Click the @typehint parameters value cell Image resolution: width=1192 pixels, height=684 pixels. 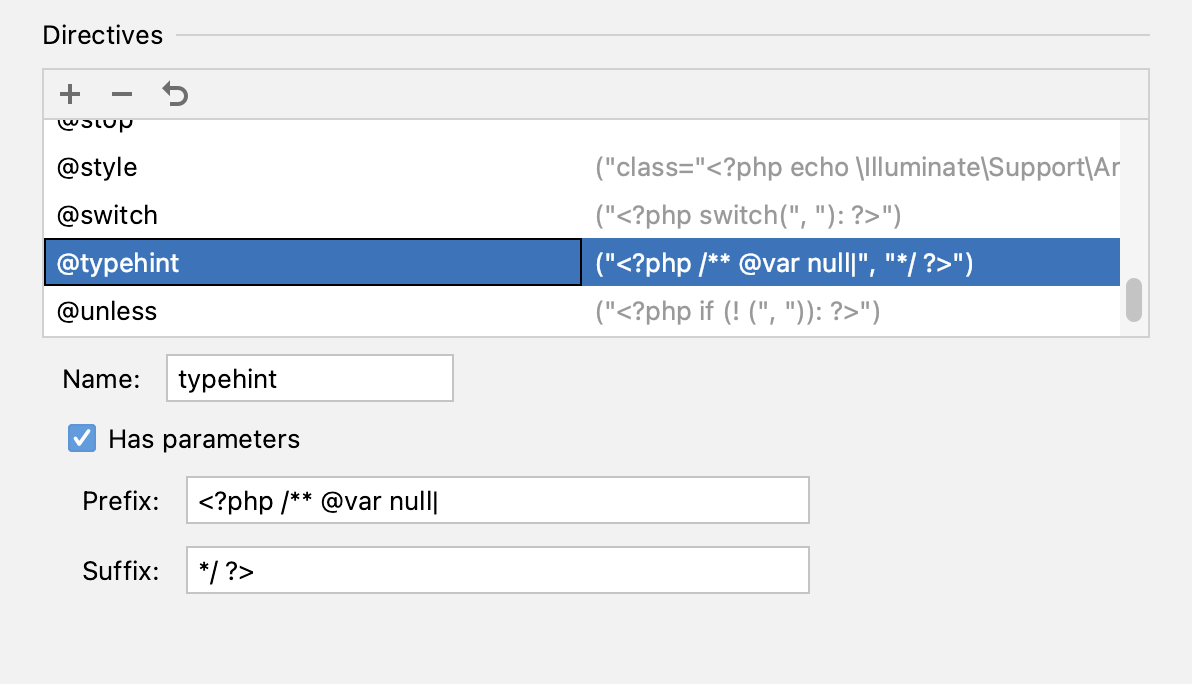[851, 263]
